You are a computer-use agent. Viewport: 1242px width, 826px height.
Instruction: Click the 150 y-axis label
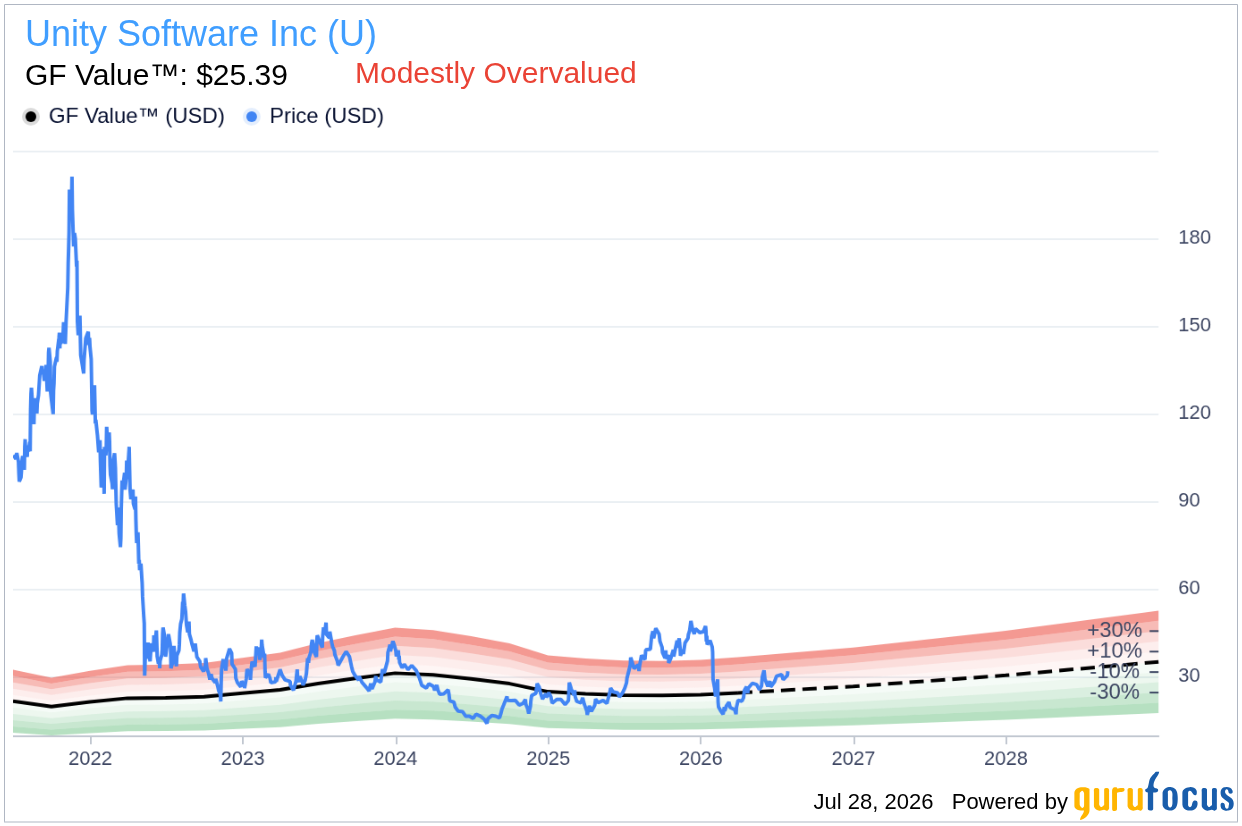pos(1194,325)
